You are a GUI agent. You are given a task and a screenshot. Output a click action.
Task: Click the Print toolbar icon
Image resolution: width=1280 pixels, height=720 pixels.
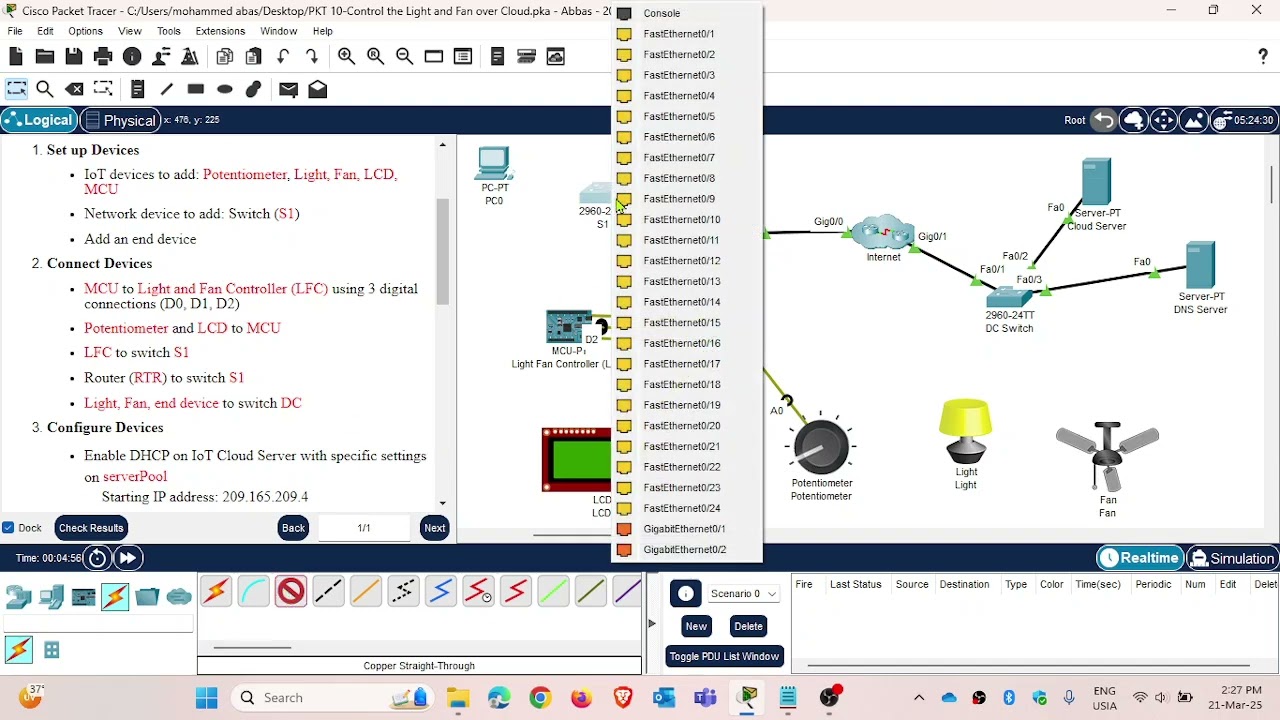pyautogui.click(x=103, y=57)
